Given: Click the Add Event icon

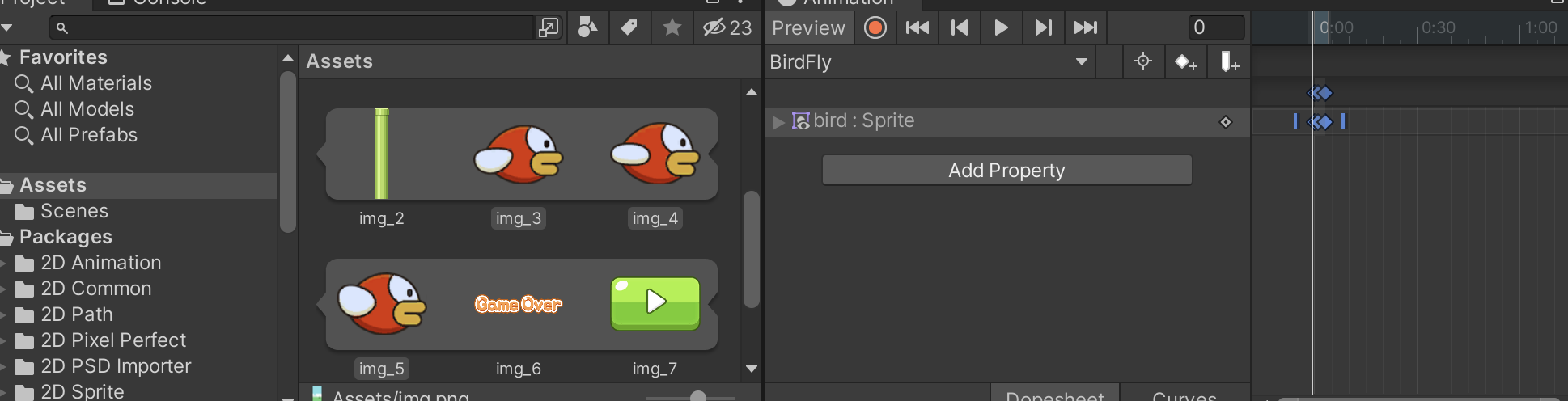Looking at the screenshot, I should [x=1229, y=62].
